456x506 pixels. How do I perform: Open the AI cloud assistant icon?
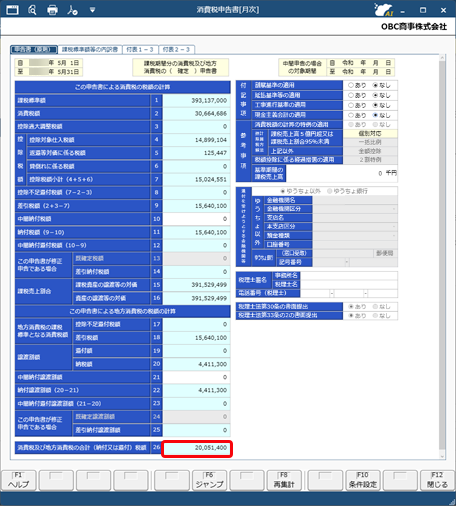point(383,10)
